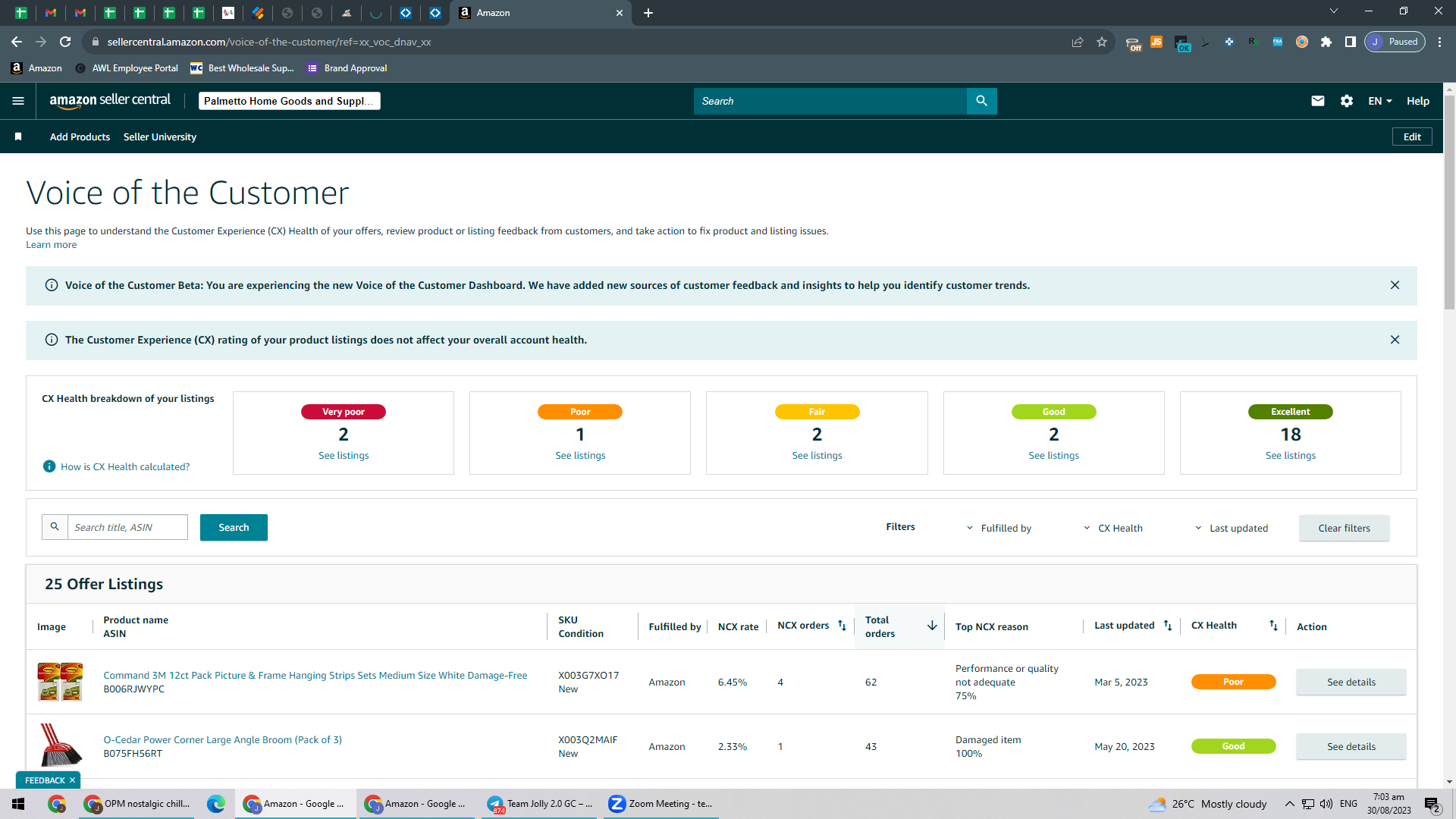Click the search icon beside title ASIN field
This screenshot has height=819, width=1456.
55,527
